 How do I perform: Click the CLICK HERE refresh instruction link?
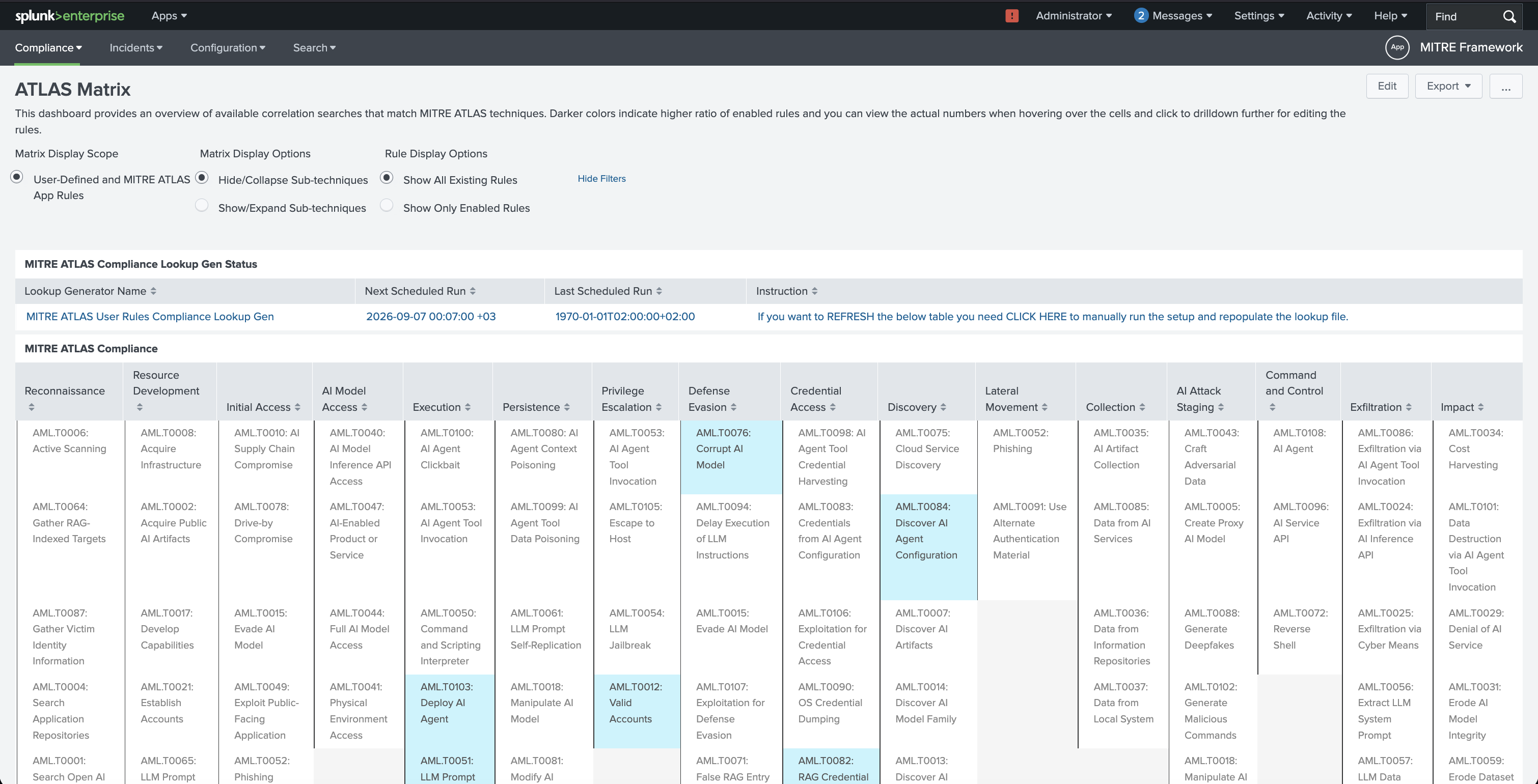pos(1052,316)
